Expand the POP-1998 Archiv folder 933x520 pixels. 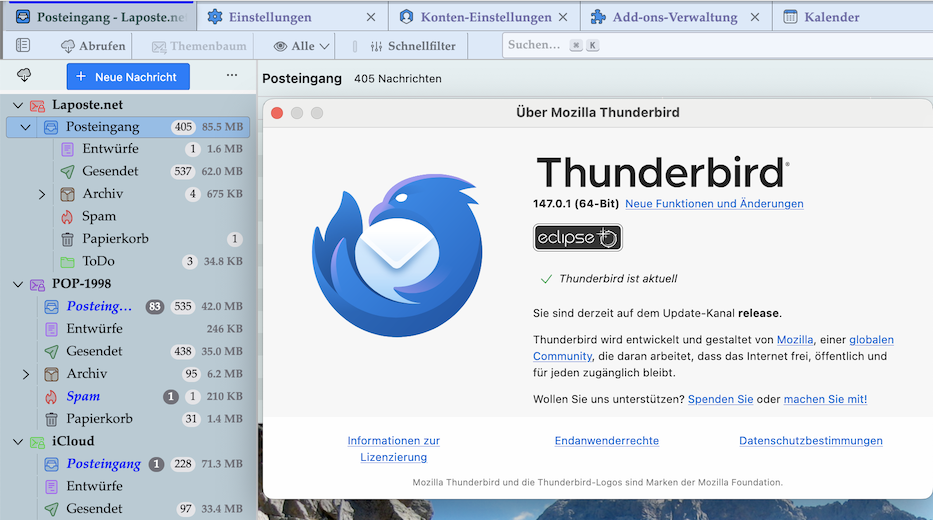(26, 374)
